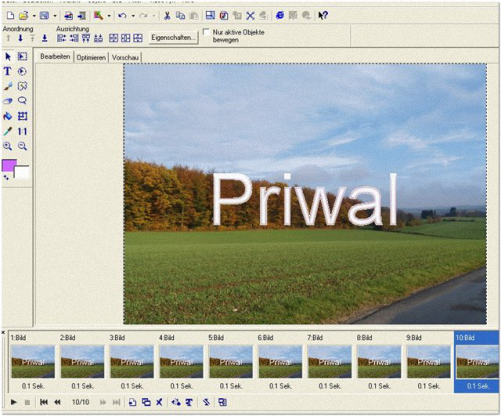Swap foreground and background colors
This screenshot has width=501, height=416.
tap(6, 177)
